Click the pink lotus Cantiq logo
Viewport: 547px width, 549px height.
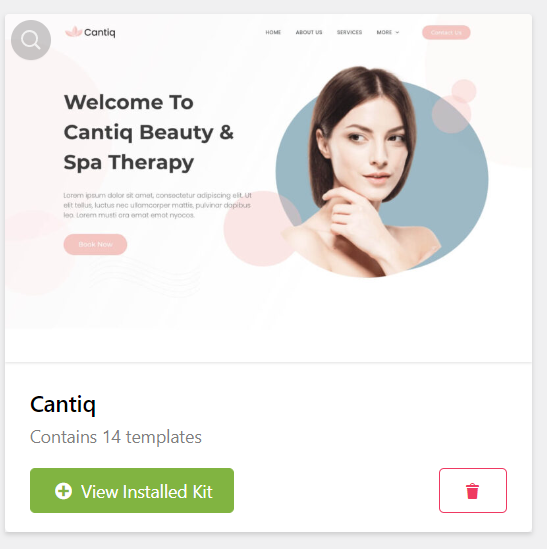tap(74, 32)
